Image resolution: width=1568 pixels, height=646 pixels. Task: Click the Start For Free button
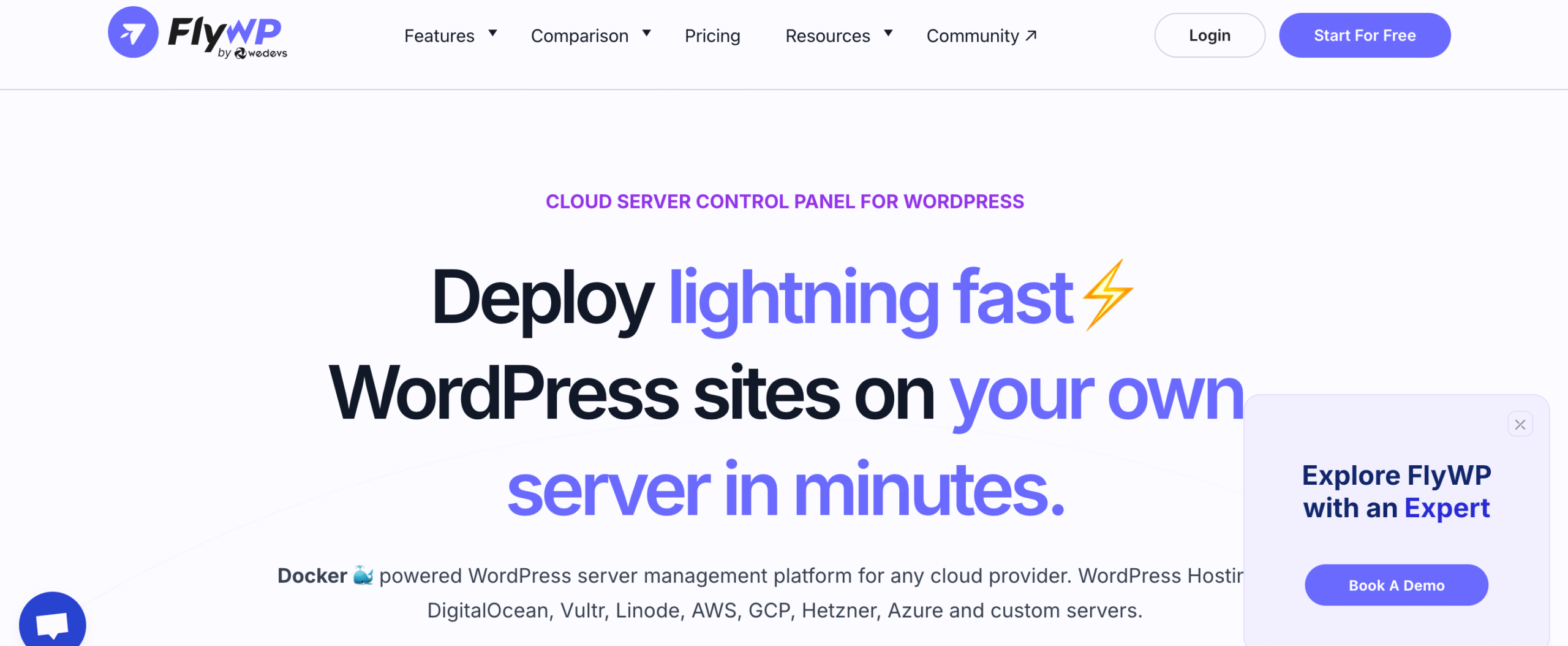(x=1364, y=36)
